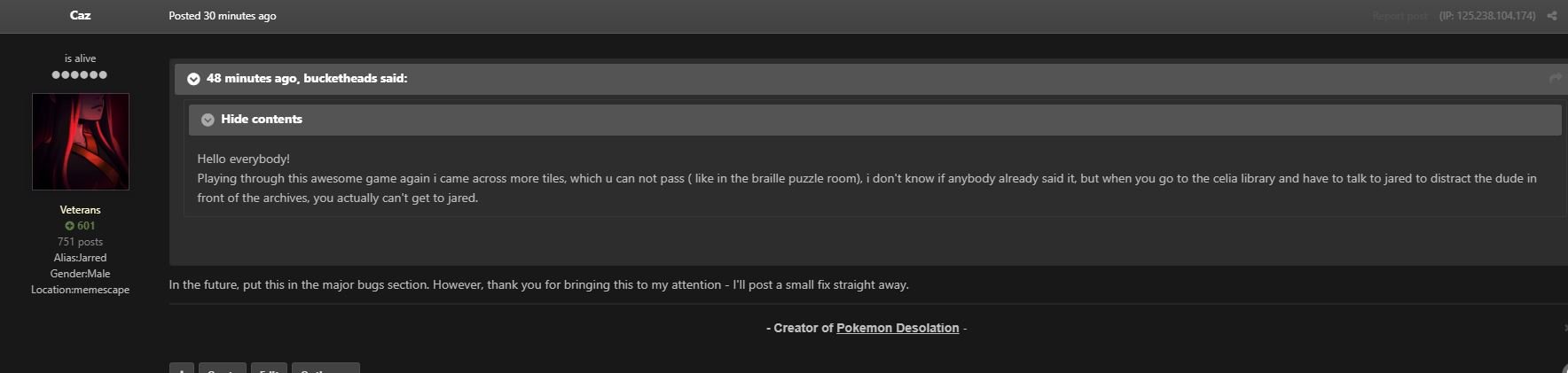Click the plus multiquote button below the post
Viewport: 1568px width, 373px height.
[181, 368]
